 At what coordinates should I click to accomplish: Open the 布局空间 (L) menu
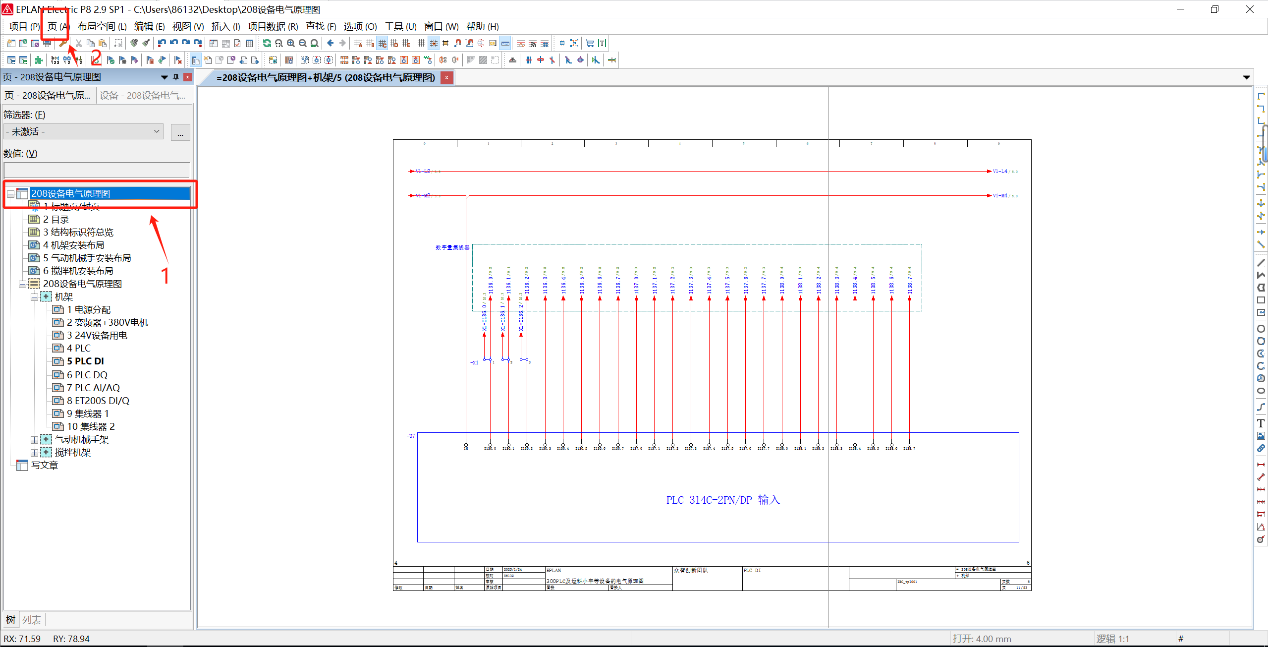click(x=102, y=25)
